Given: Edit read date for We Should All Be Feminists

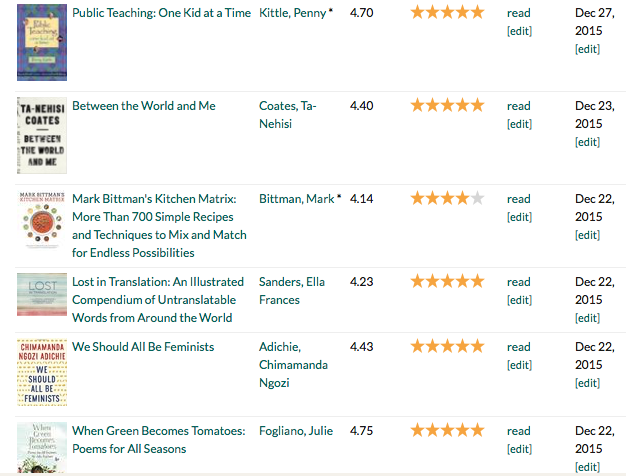Looking at the screenshot, I should click(x=587, y=383).
